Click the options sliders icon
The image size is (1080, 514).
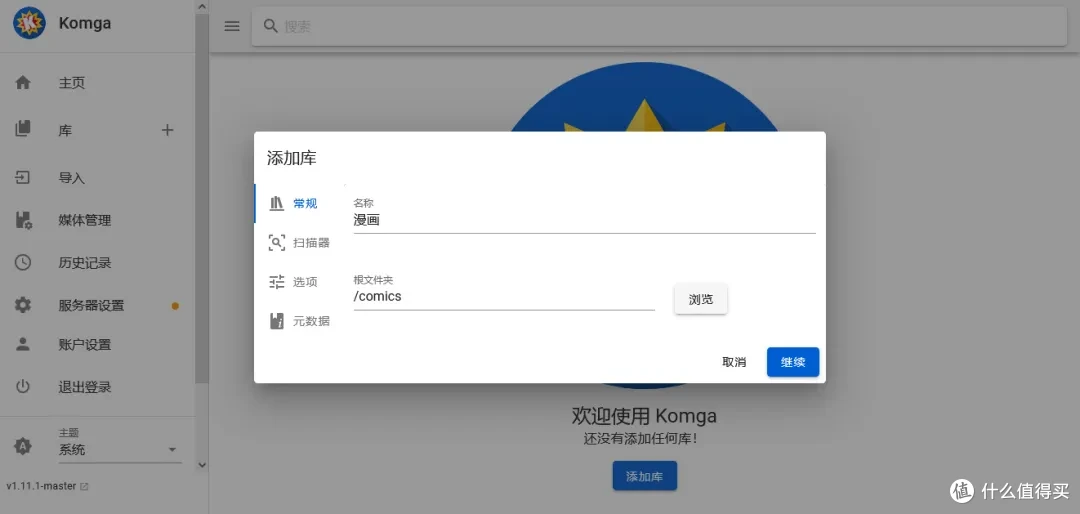pyautogui.click(x=277, y=282)
